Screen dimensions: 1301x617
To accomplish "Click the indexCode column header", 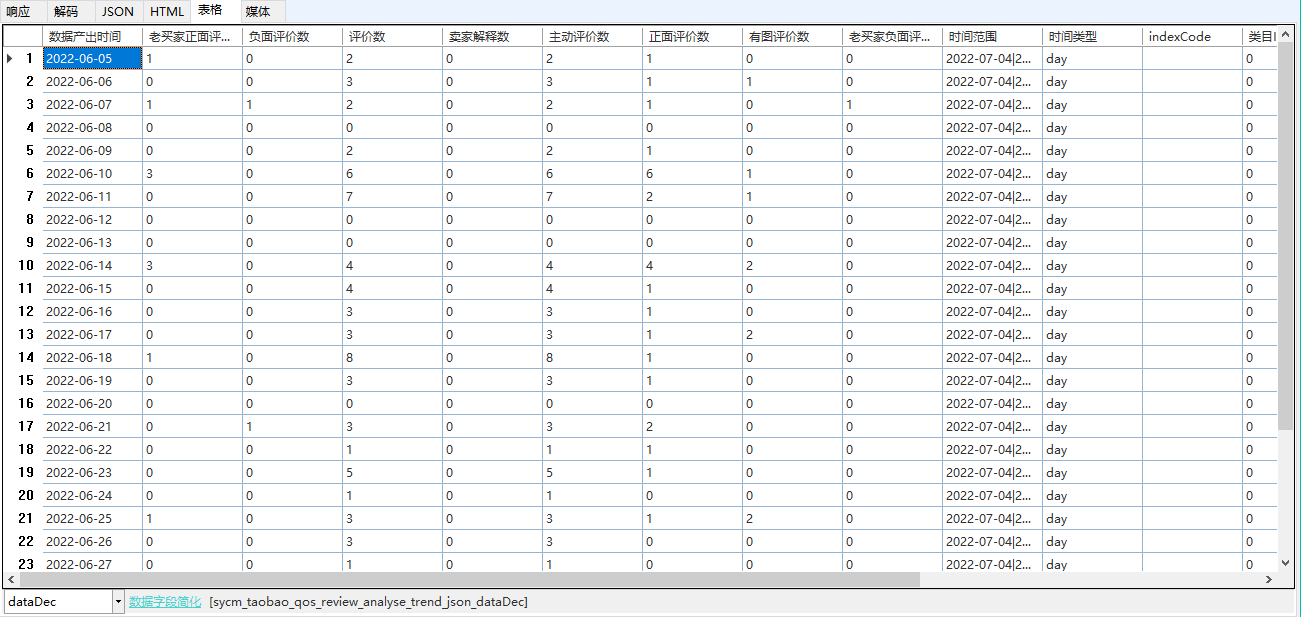I will click(1192, 37).
